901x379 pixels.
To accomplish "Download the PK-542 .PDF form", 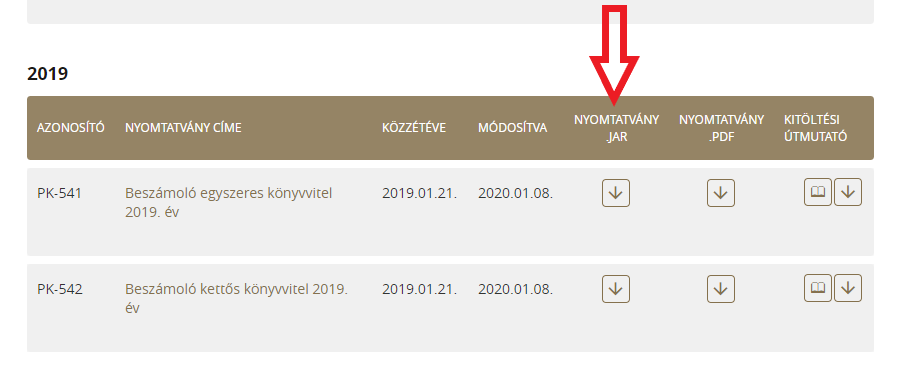I will (721, 289).
